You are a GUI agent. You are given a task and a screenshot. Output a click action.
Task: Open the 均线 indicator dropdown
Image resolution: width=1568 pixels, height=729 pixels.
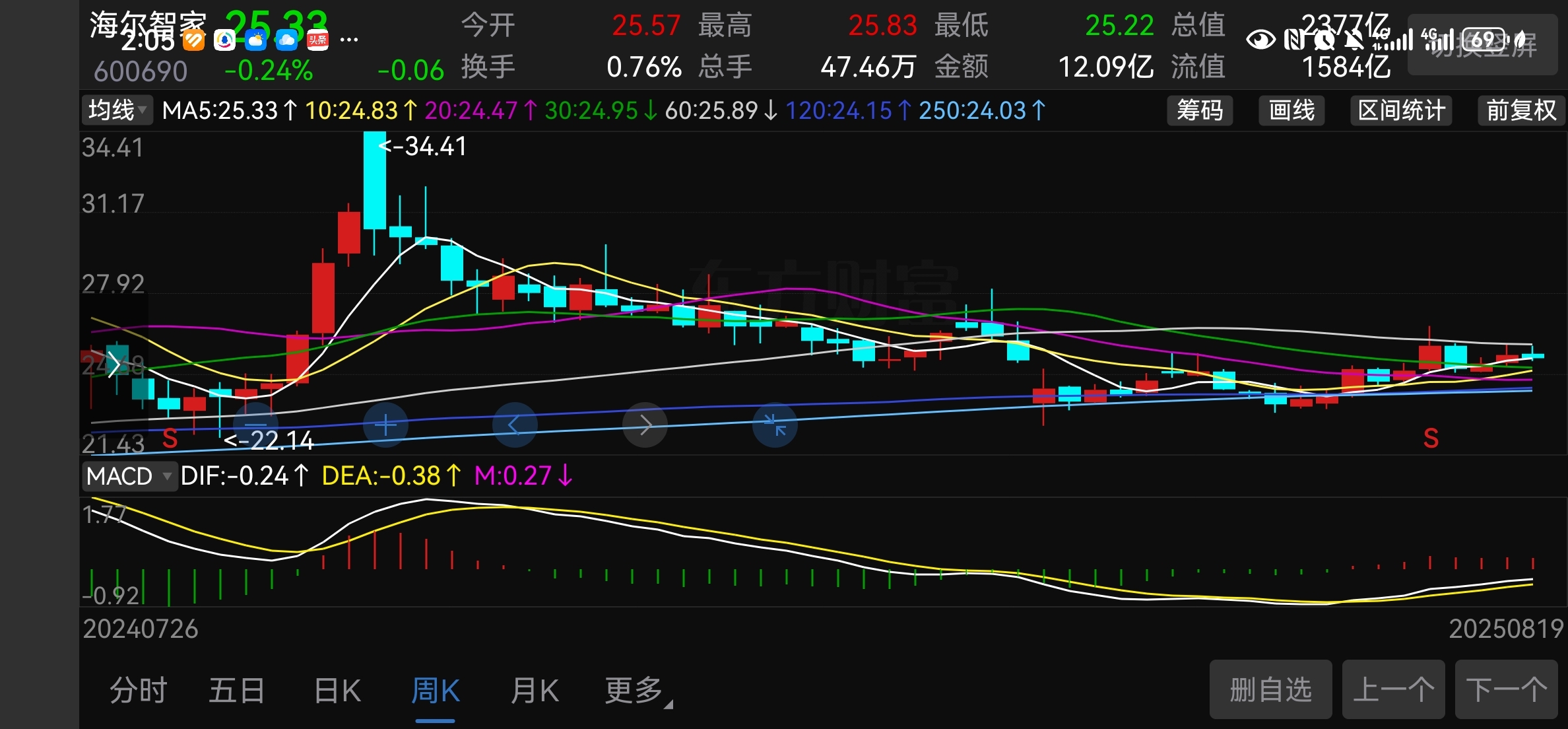coord(117,110)
